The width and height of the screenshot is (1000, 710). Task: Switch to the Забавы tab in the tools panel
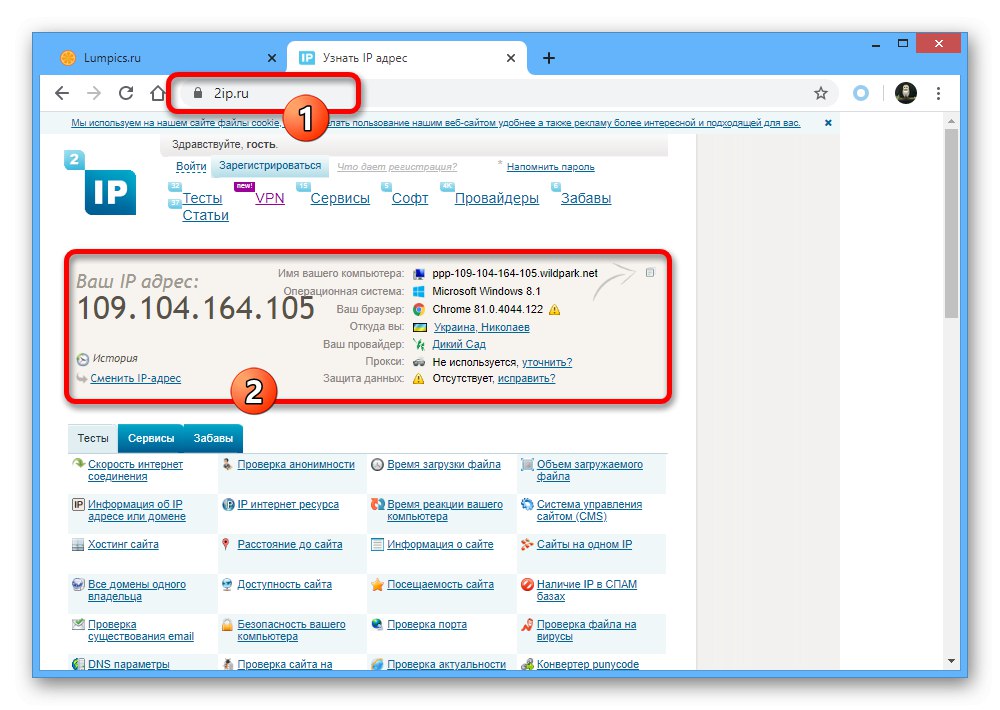(x=213, y=438)
